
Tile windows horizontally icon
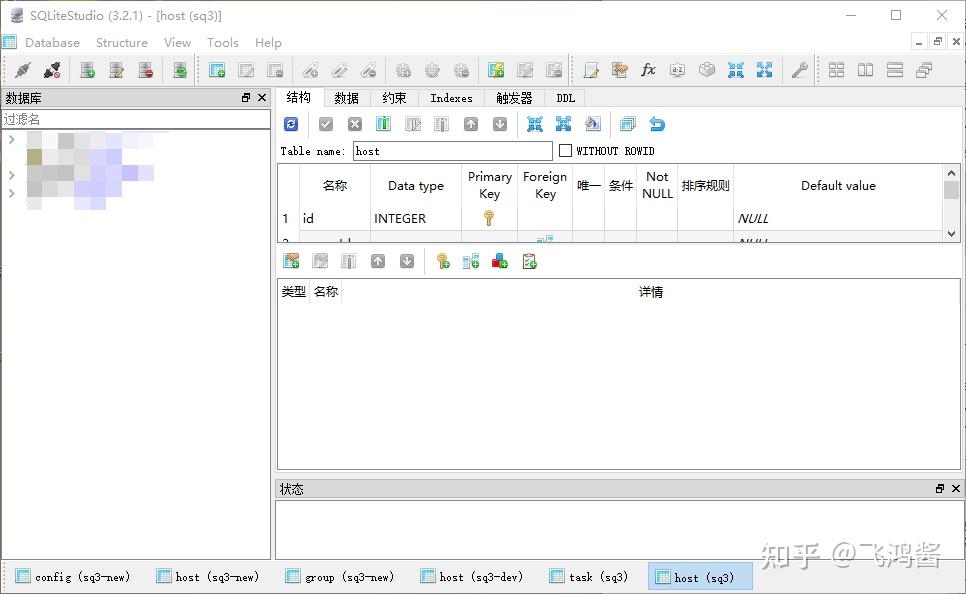[x=866, y=70]
